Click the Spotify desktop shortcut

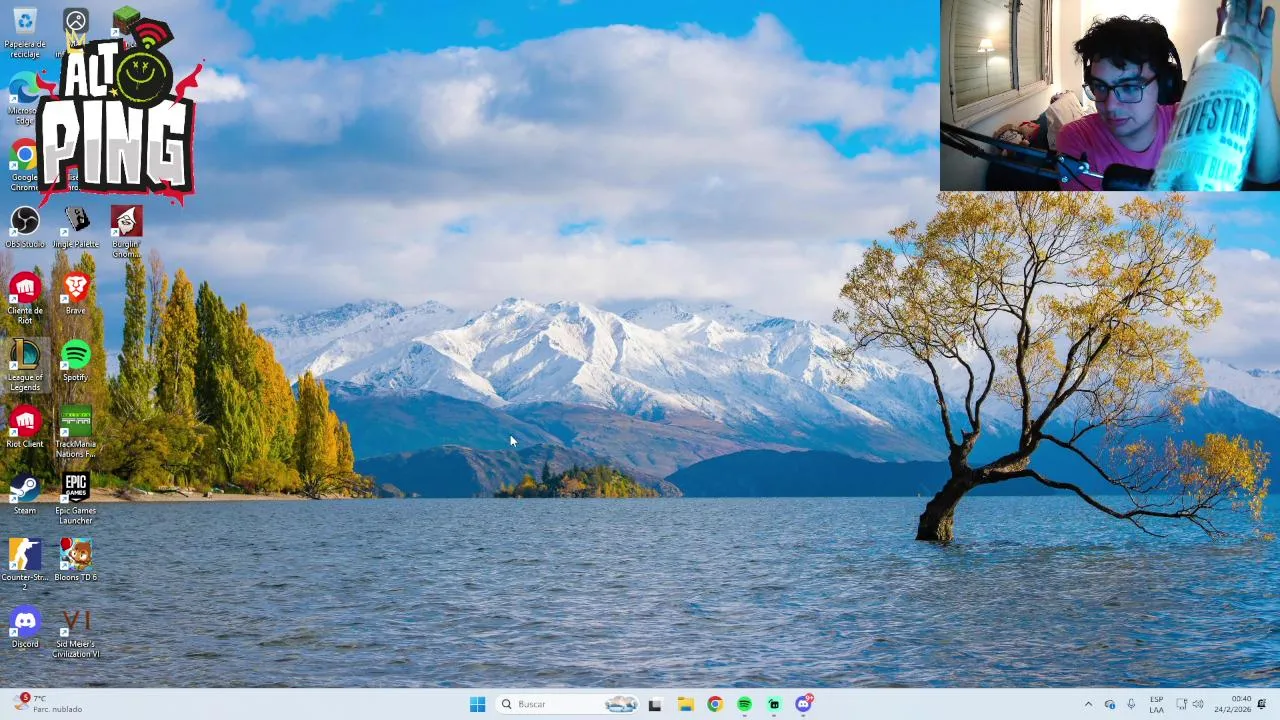[76, 361]
